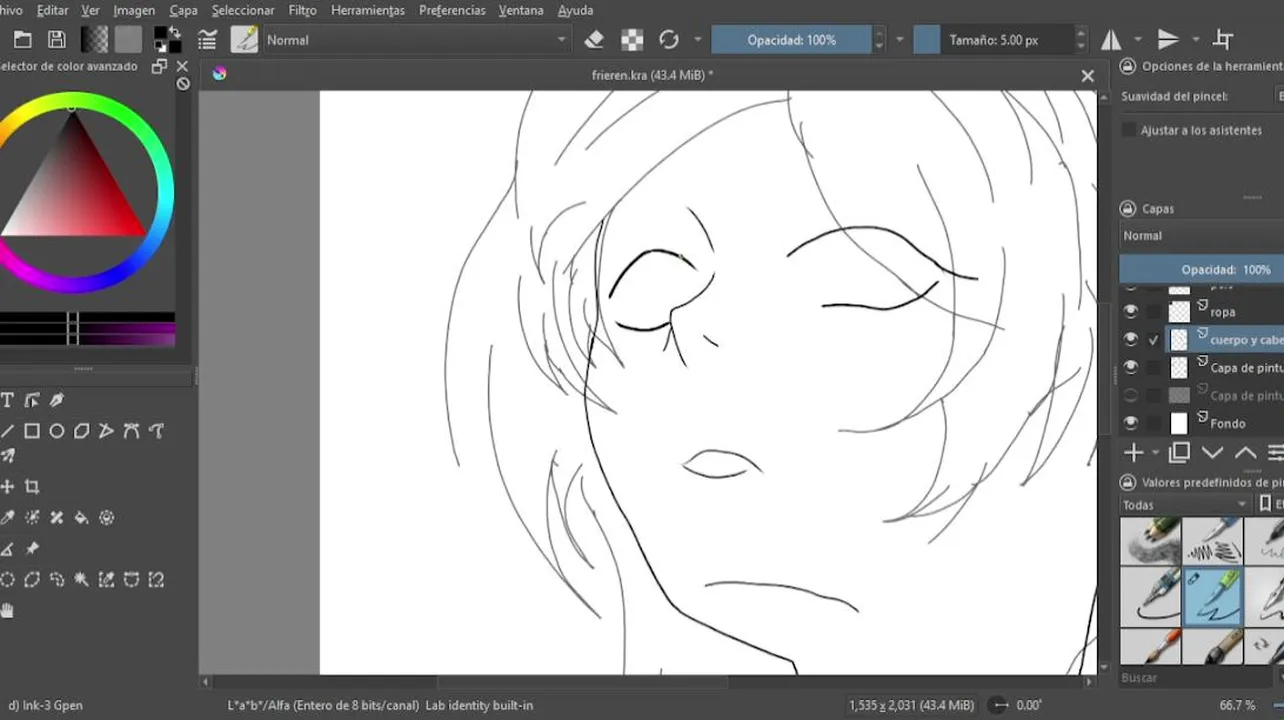Open Todas brush tag dropdown
This screenshot has height=720, width=1284.
coord(1185,505)
